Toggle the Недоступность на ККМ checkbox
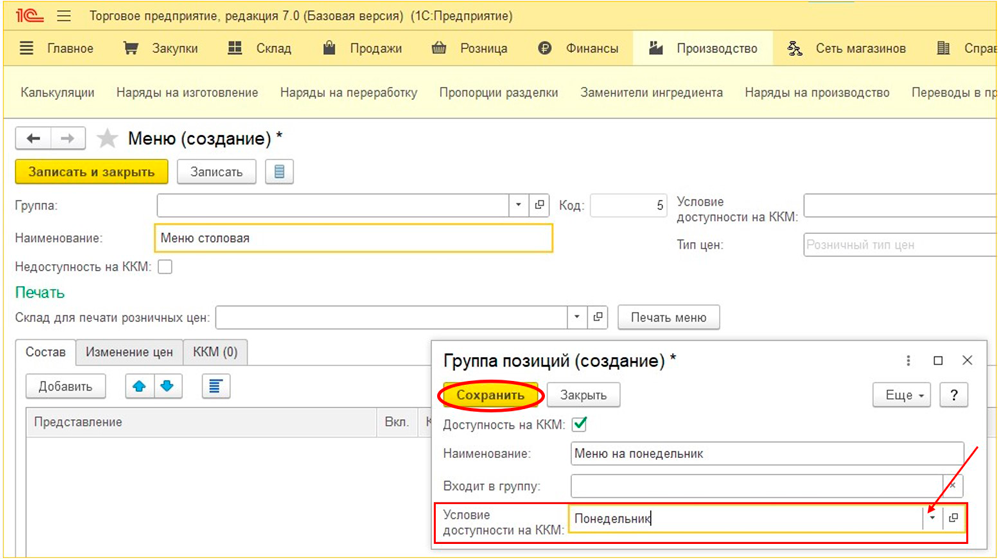Viewport: 1000px width, 559px height. 165,267
